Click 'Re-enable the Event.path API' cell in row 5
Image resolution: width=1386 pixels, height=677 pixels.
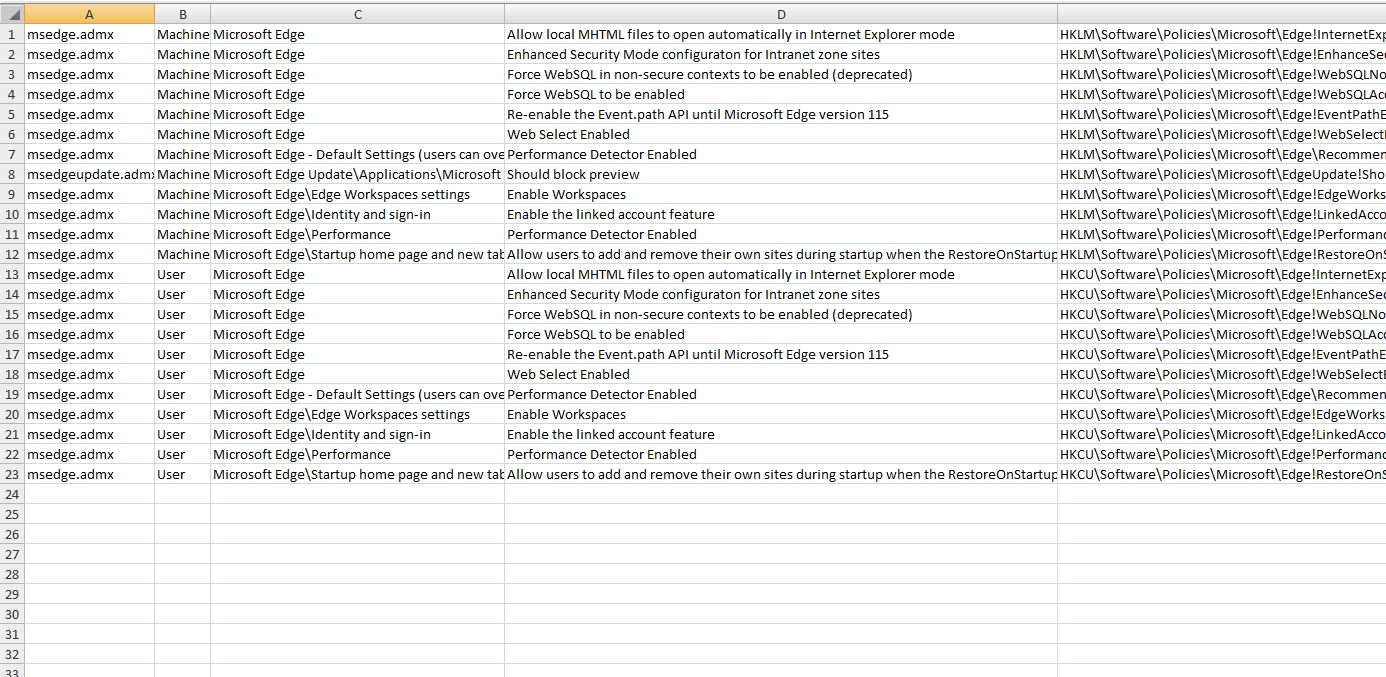point(781,114)
